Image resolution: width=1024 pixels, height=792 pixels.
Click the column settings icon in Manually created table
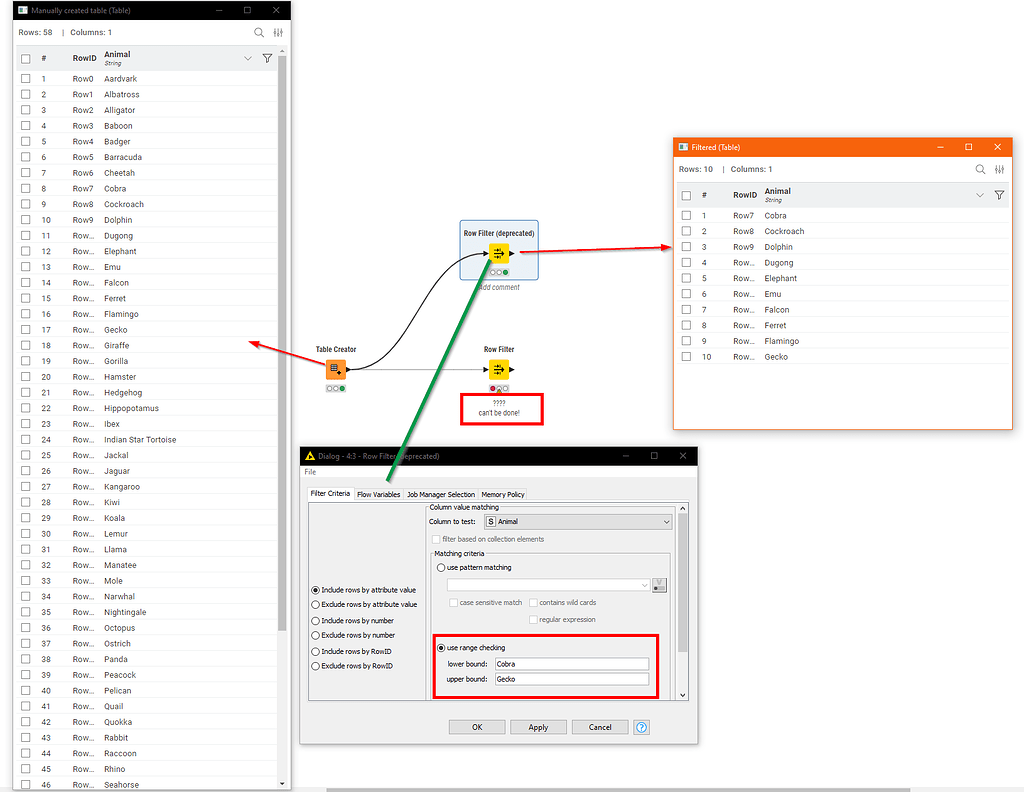coord(278,32)
